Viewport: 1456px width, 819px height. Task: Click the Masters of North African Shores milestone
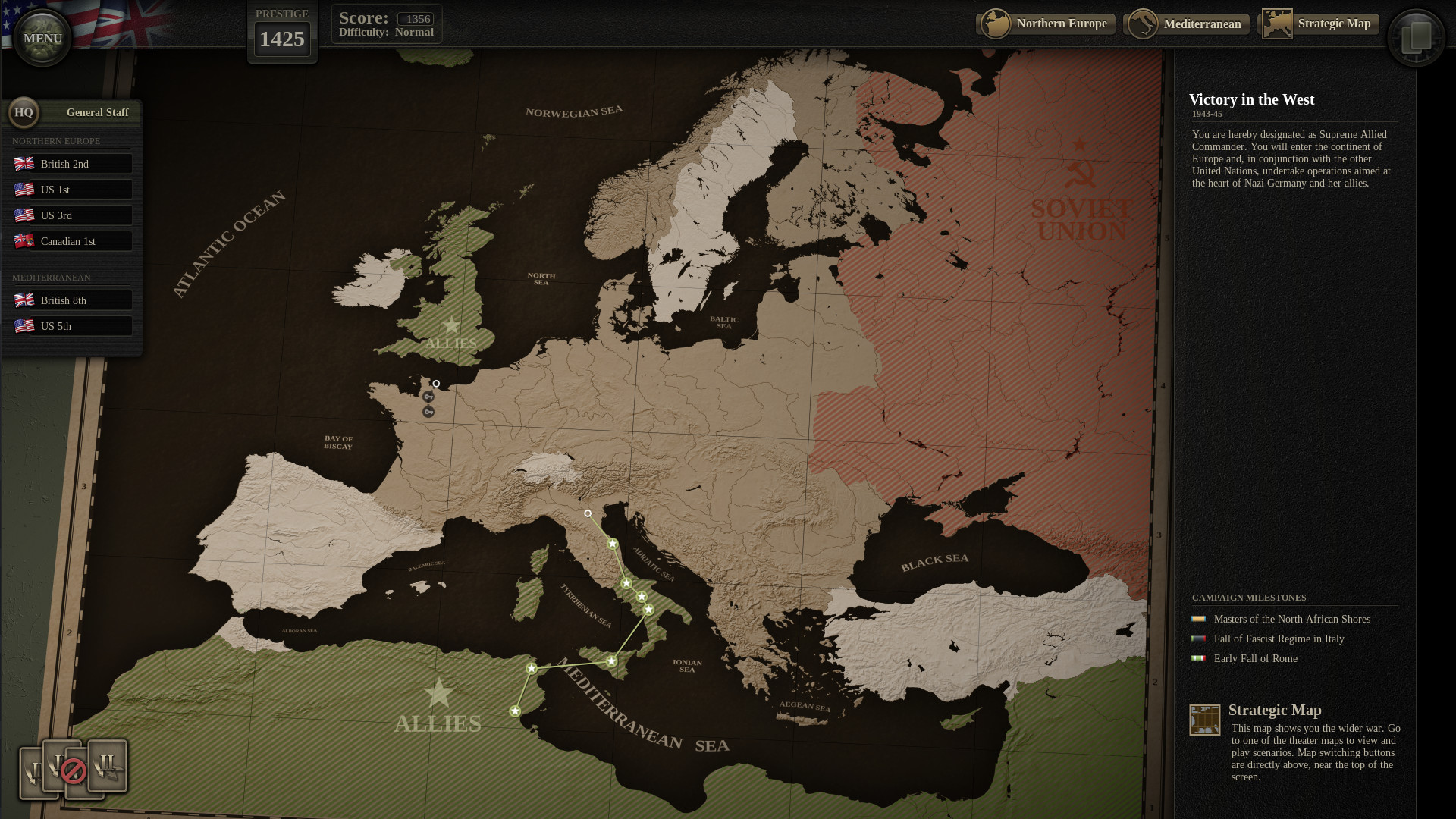1291,618
